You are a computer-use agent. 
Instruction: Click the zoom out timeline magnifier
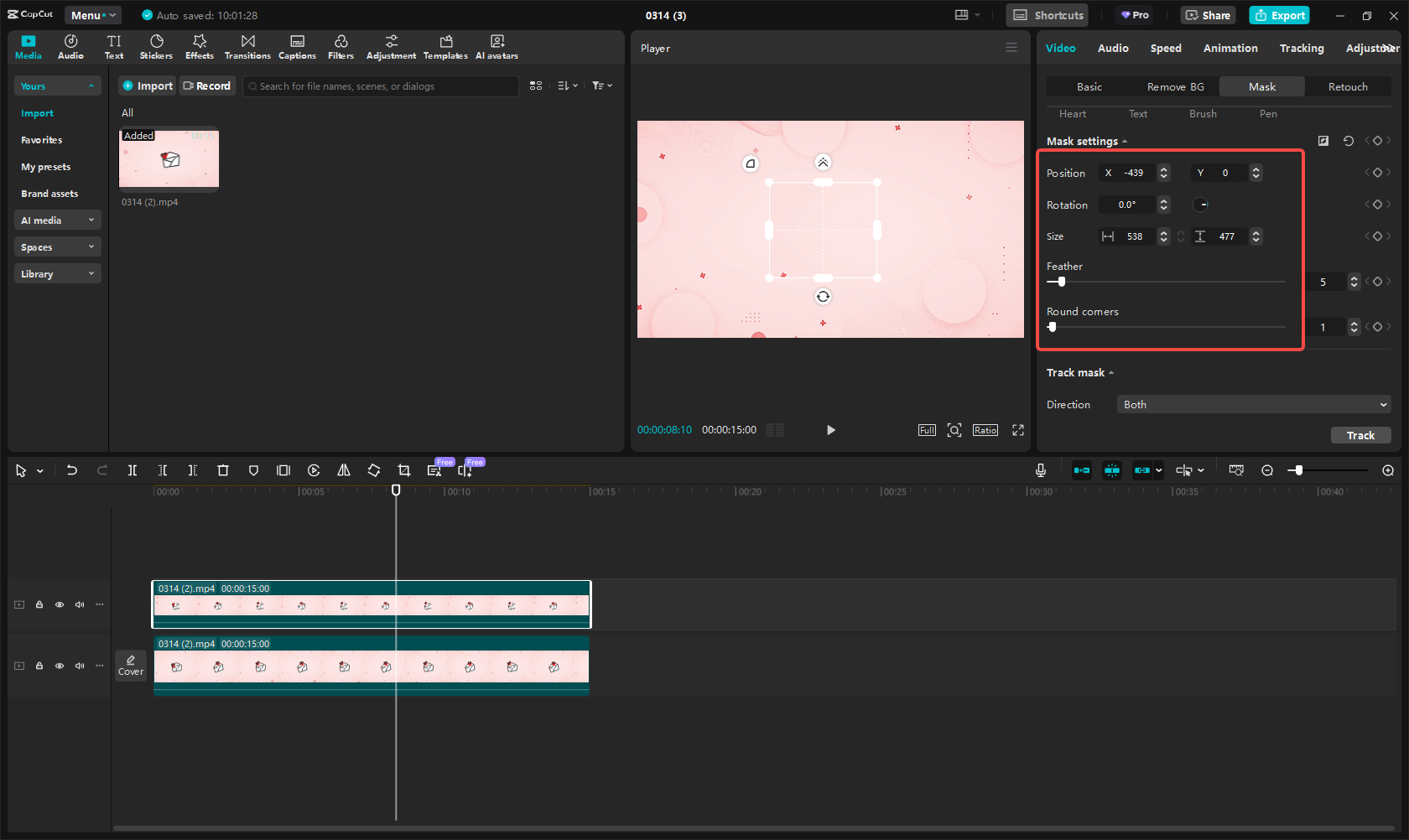coord(1267,470)
